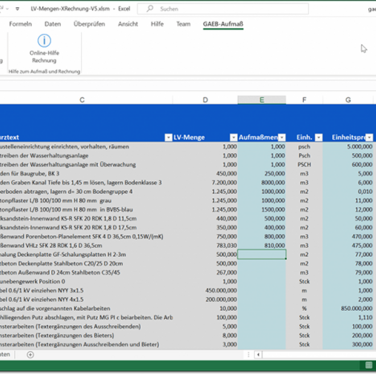The image size is (376, 376).
Task: Open the Einheitspreis column filter dropdown
Action: 369,137
